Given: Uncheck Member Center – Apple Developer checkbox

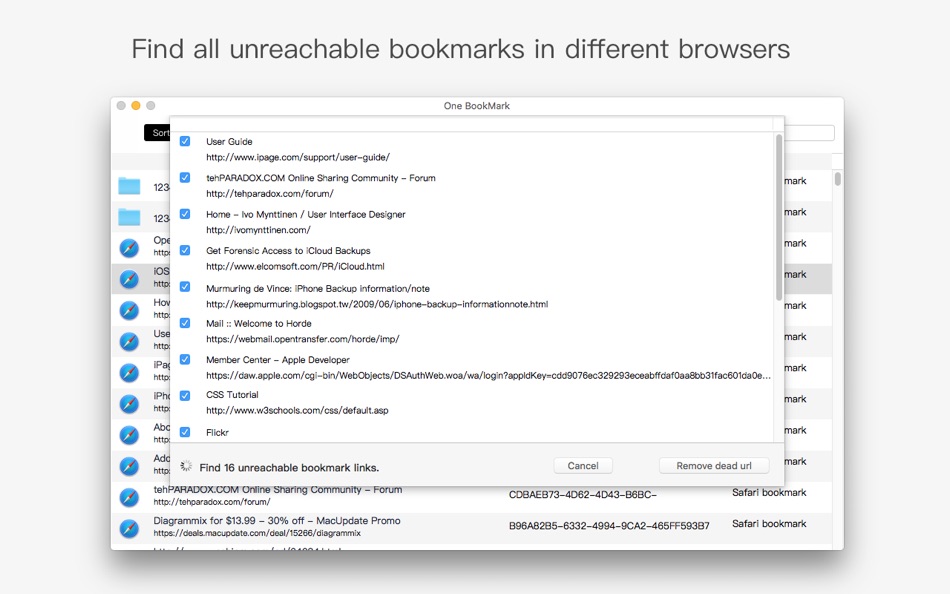Looking at the screenshot, I should pyautogui.click(x=185, y=359).
